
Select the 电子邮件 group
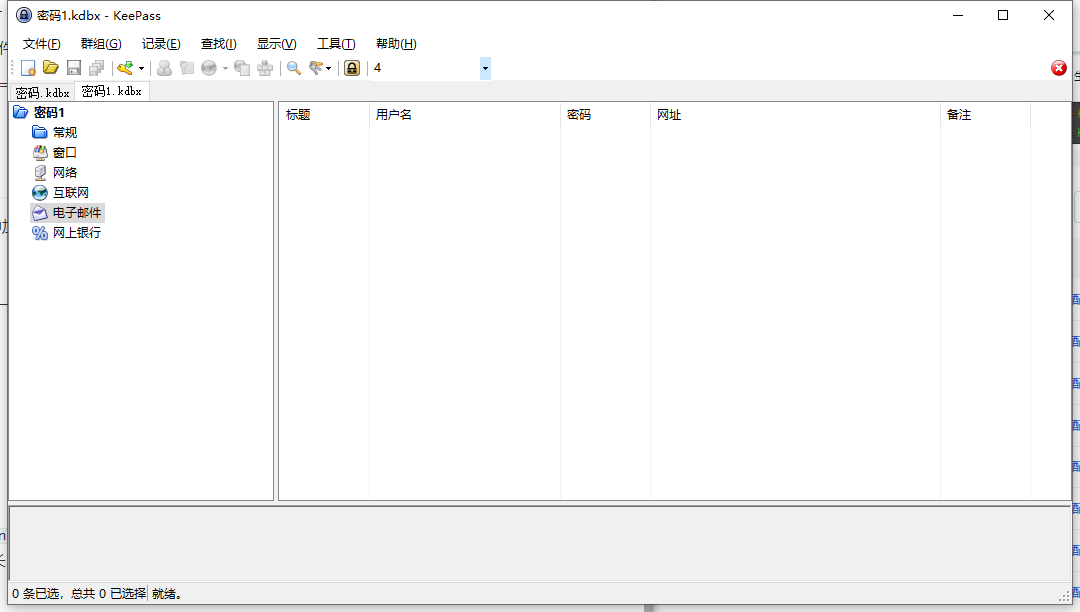(77, 213)
